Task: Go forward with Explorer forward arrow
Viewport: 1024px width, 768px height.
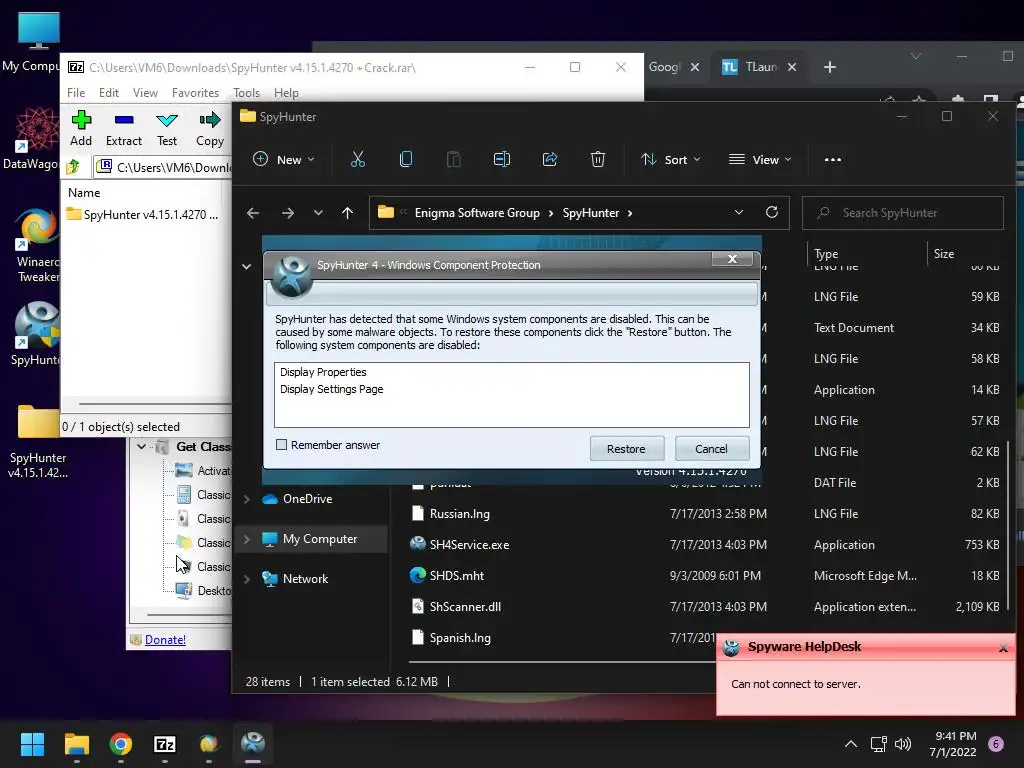Action: pyautogui.click(x=287, y=213)
